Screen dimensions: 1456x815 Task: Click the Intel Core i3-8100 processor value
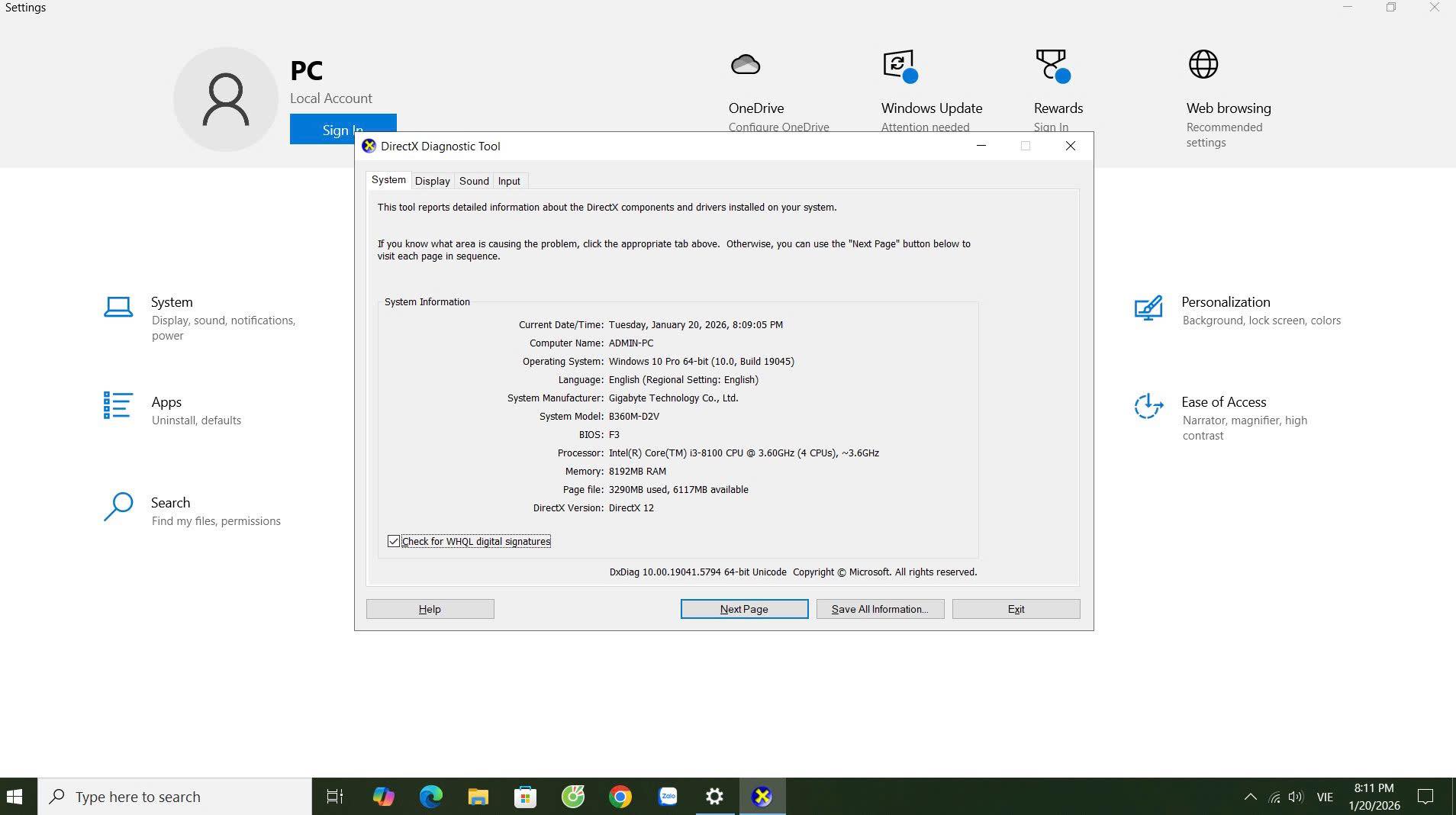coord(744,453)
